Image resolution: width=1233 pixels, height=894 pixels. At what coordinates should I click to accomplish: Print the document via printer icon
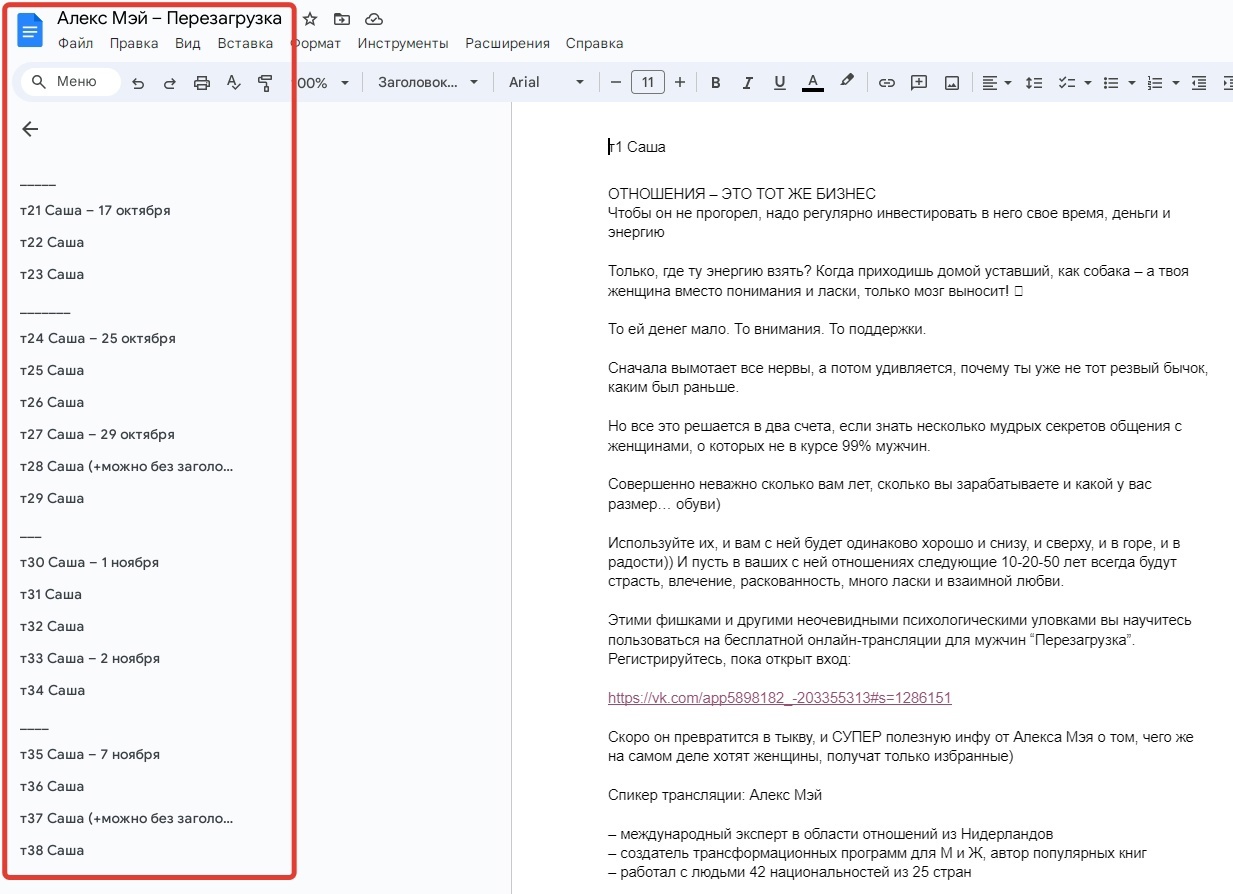(202, 83)
